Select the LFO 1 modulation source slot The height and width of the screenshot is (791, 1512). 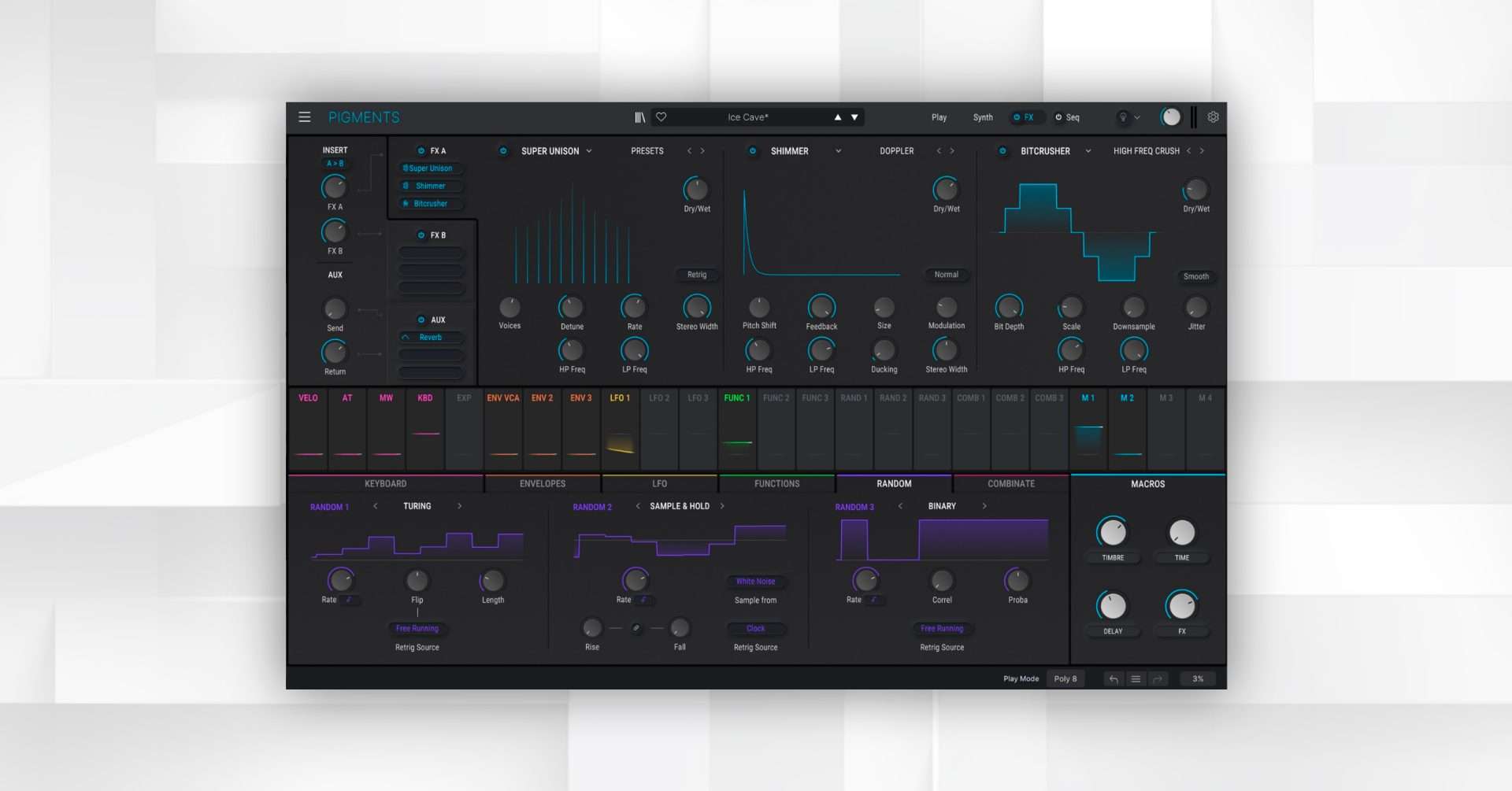621,429
